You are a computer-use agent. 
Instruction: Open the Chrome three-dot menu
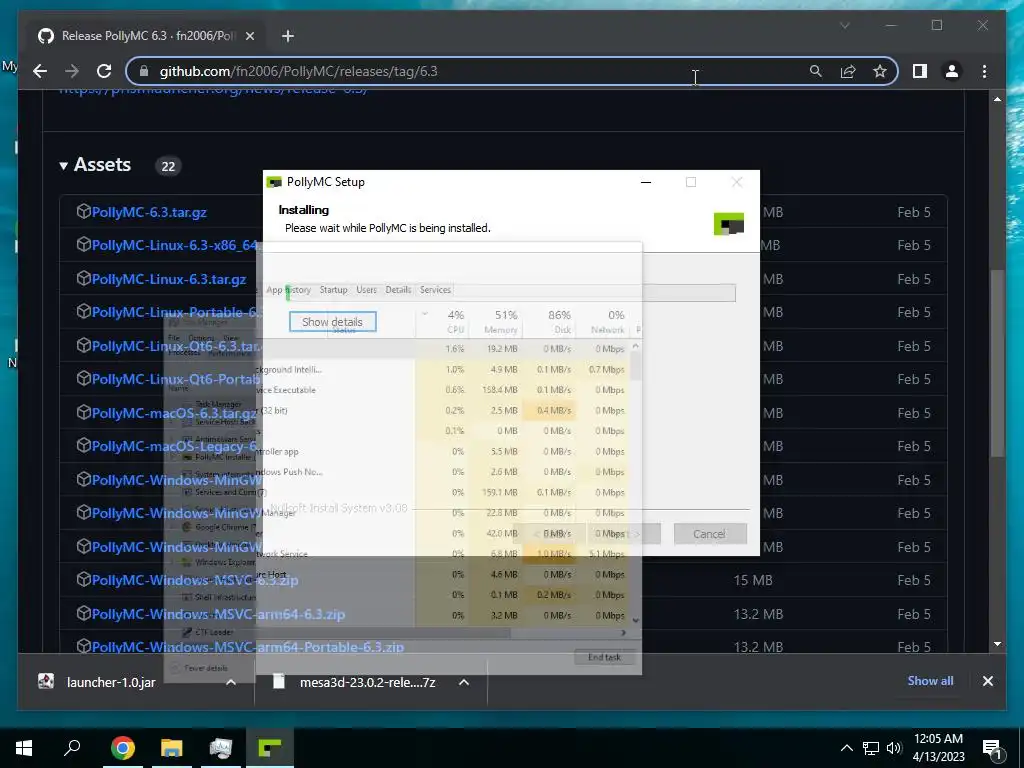[984, 71]
